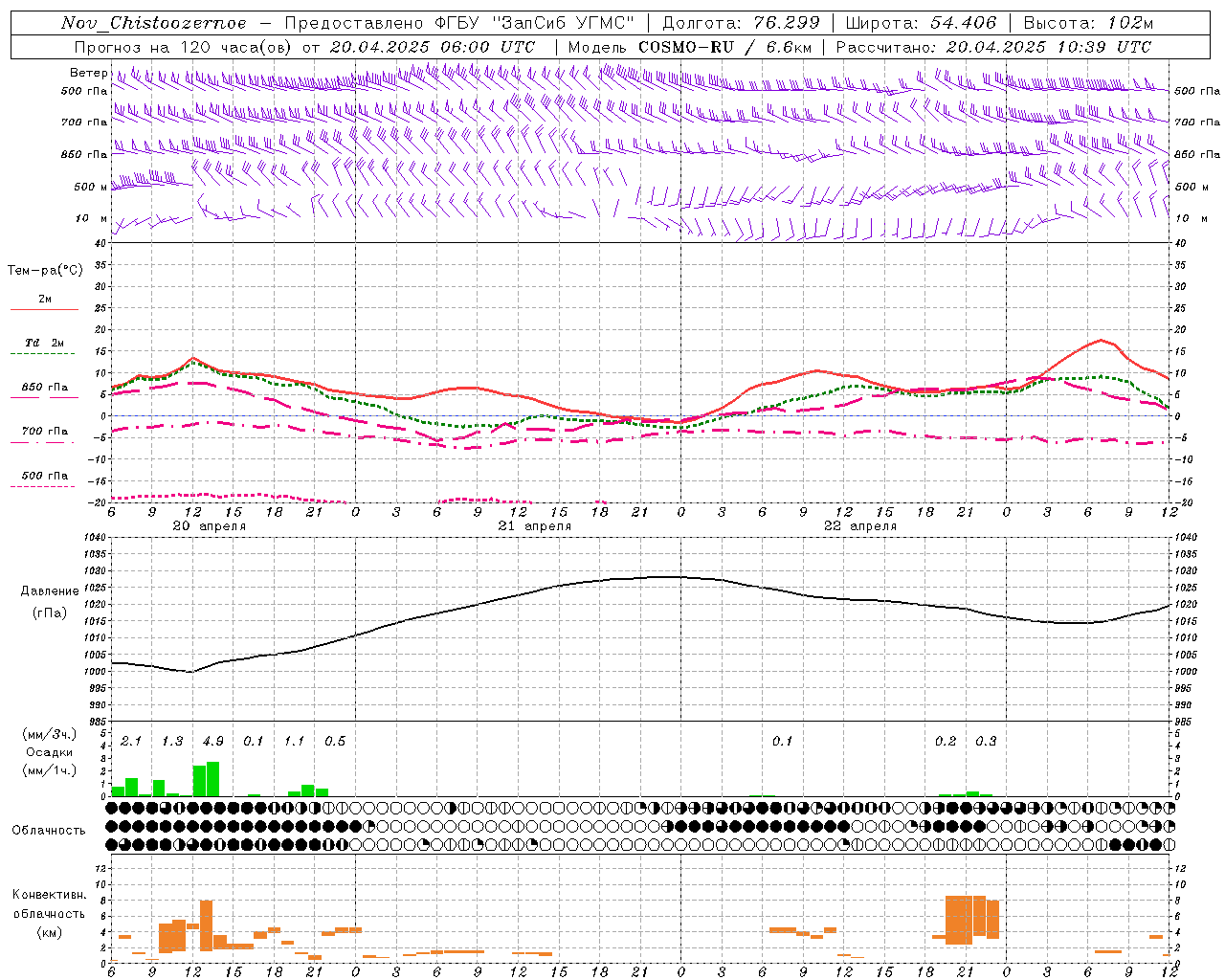The image size is (1225, 980).
Task: Click the red 2м temperature legend line
Action: tap(44, 309)
